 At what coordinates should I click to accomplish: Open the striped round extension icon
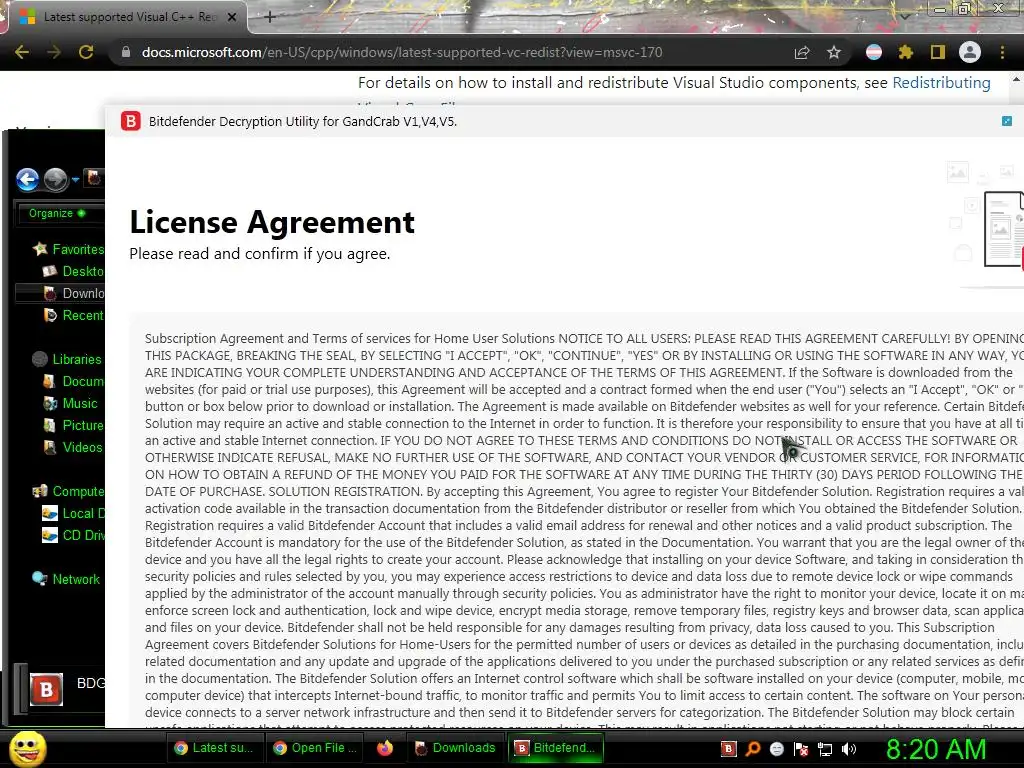coord(874,52)
